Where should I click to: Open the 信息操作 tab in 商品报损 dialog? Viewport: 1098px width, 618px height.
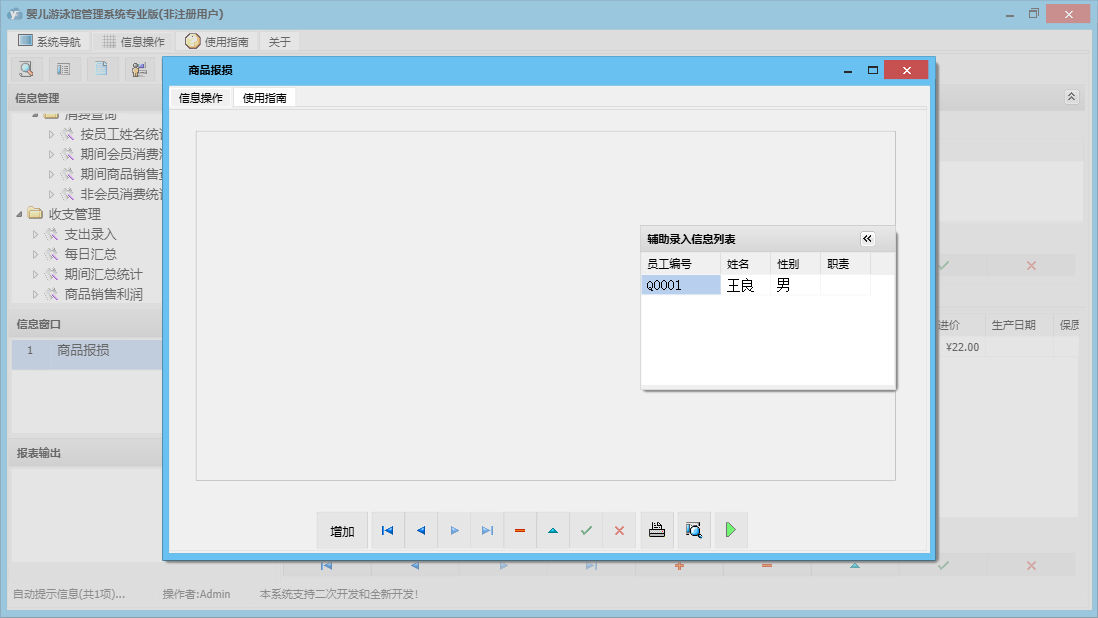pos(201,98)
